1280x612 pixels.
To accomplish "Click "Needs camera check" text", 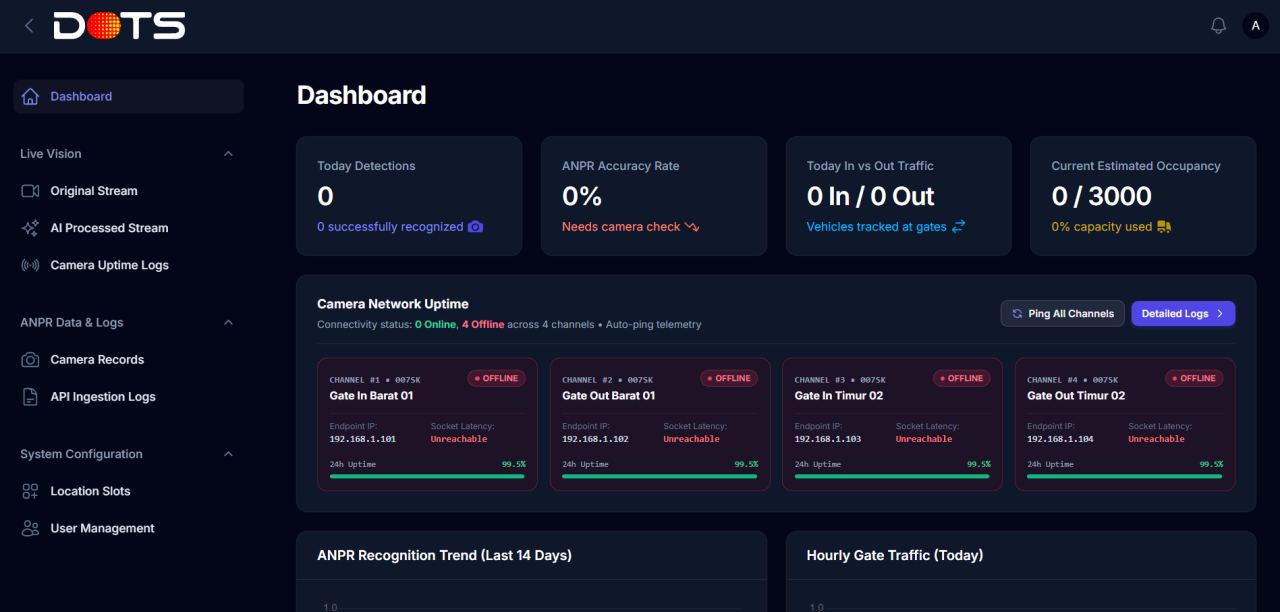I will tap(621, 227).
